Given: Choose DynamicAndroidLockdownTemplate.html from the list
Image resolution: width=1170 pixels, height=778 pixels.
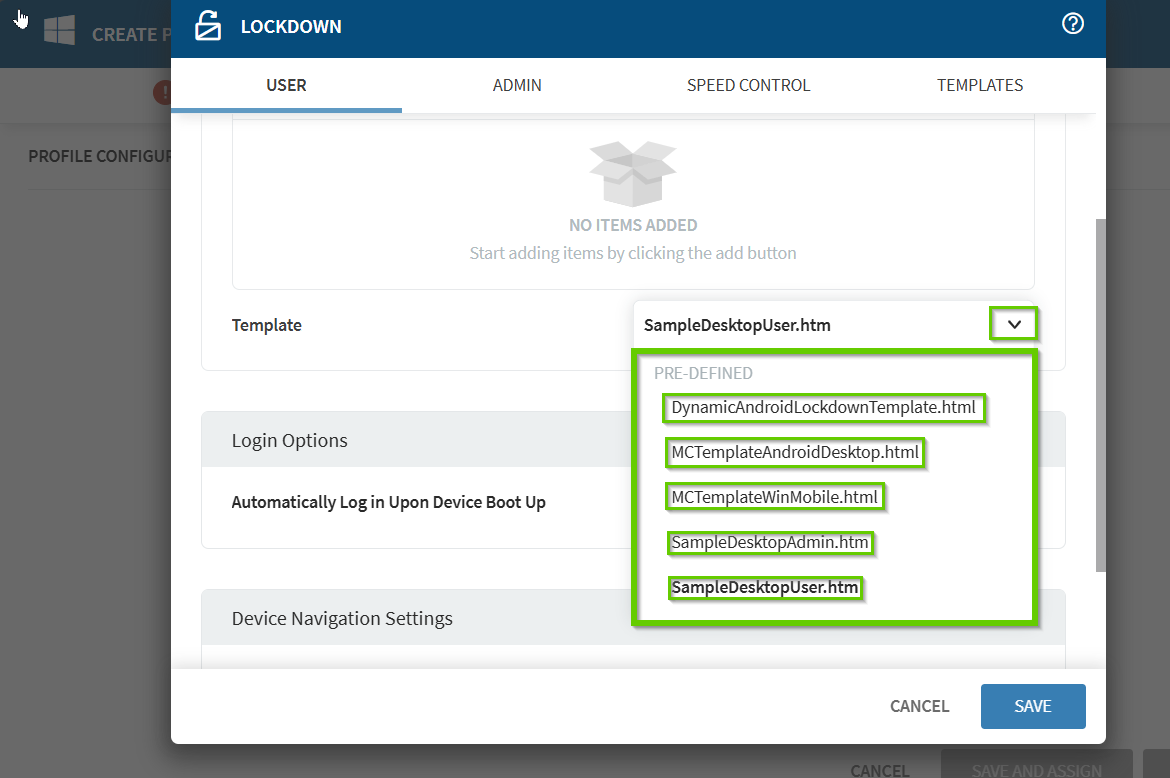Looking at the screenshot, I should click(x=823, y=408).
